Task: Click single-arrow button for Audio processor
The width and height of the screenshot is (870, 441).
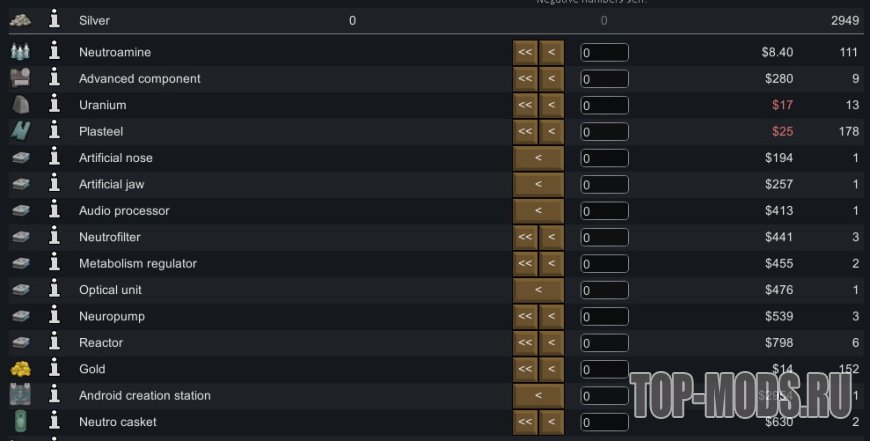Action: [538, 211]
